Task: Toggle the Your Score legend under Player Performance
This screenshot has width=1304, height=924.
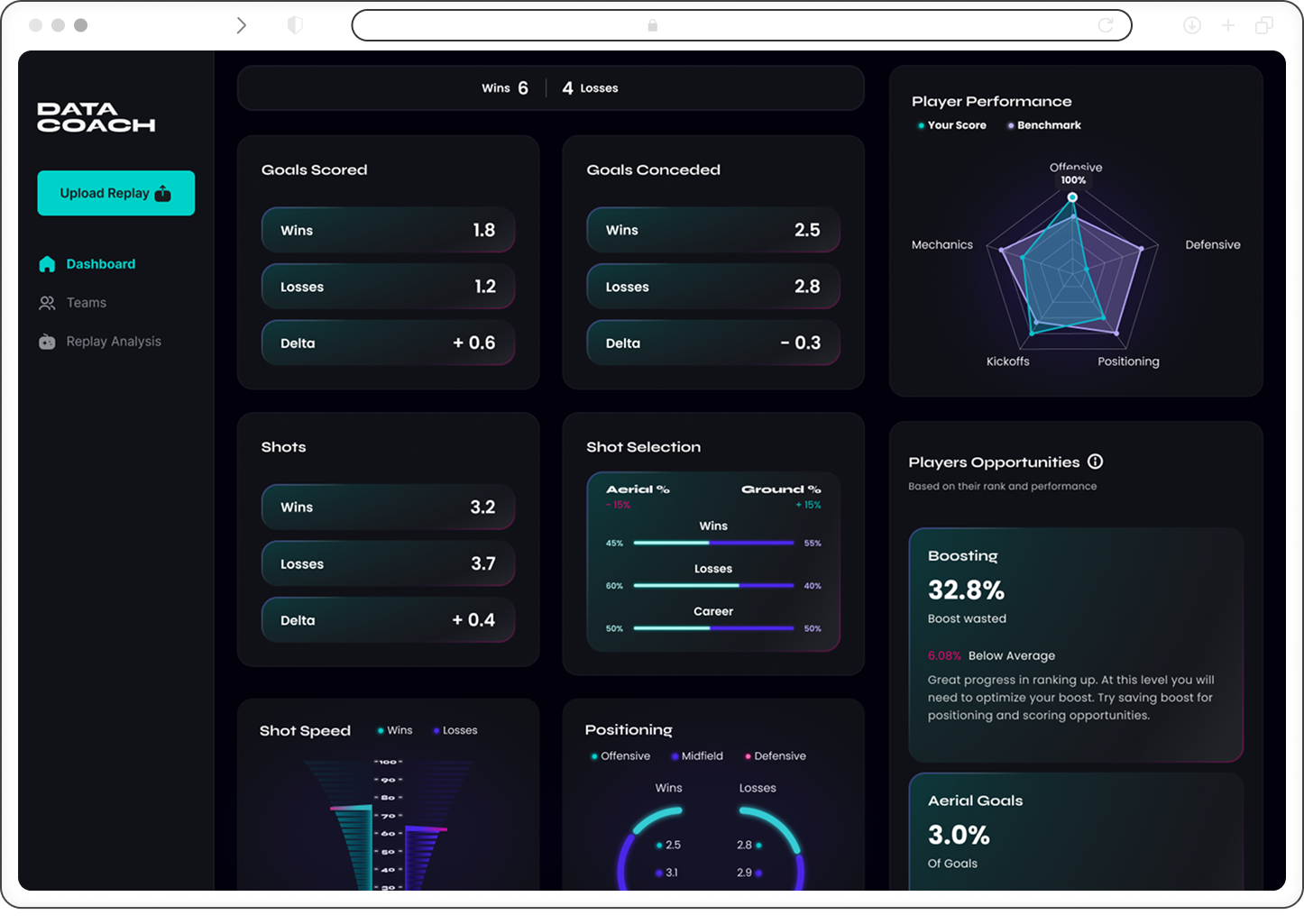Action: pos(951,125)
